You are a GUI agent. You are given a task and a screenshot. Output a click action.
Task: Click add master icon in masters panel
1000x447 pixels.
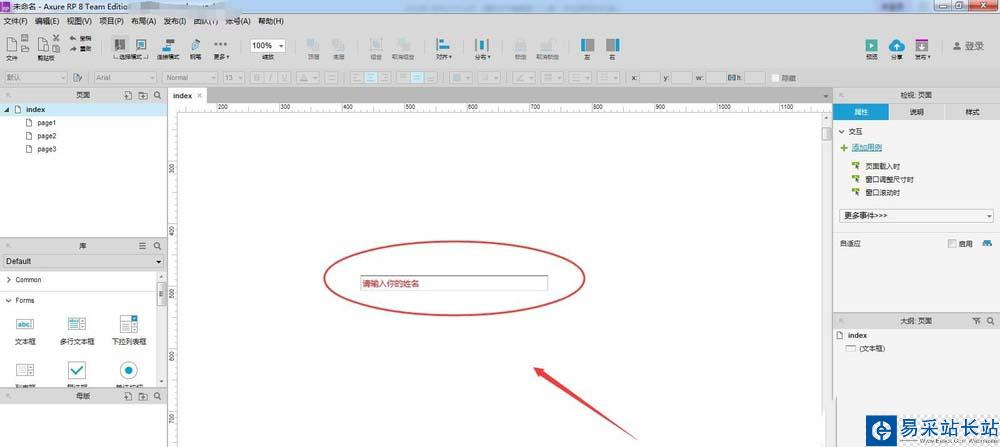coord(128,396)
